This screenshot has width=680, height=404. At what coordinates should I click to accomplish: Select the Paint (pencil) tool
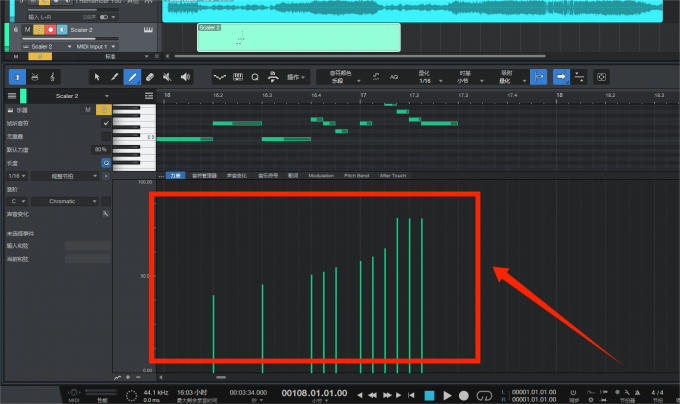click(114, 76)
